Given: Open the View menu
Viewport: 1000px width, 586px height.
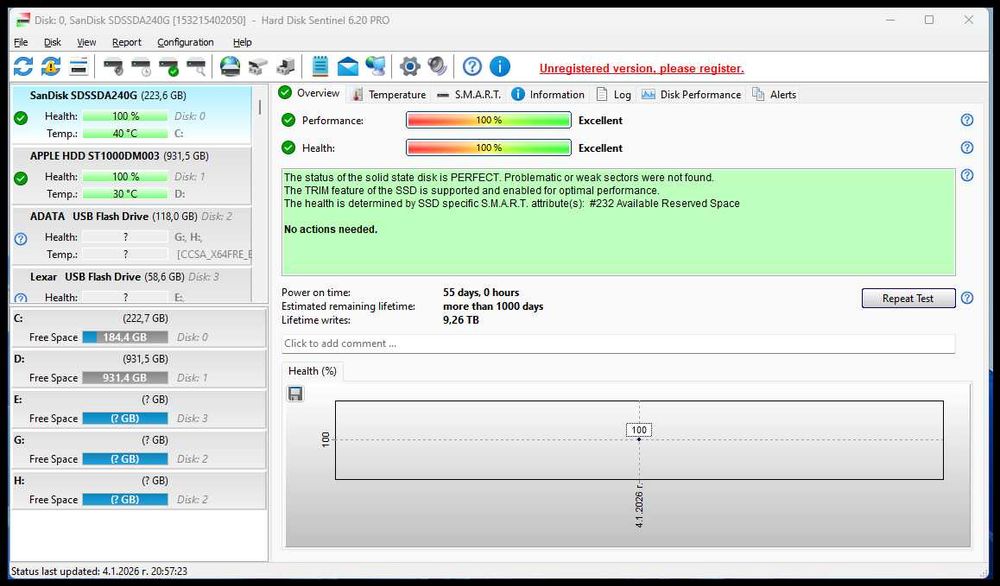Looking at the screenshot, I should [x=86, y=42].
